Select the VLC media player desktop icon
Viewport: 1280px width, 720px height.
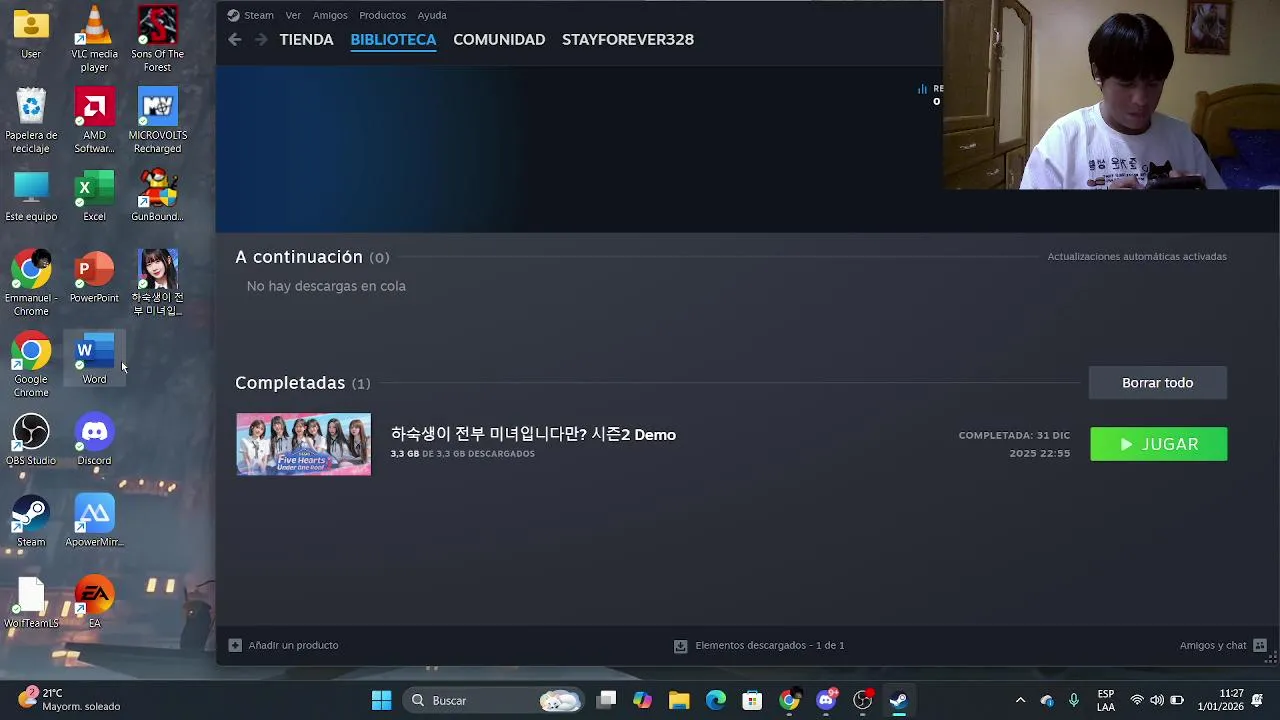[x=94, y=39]
